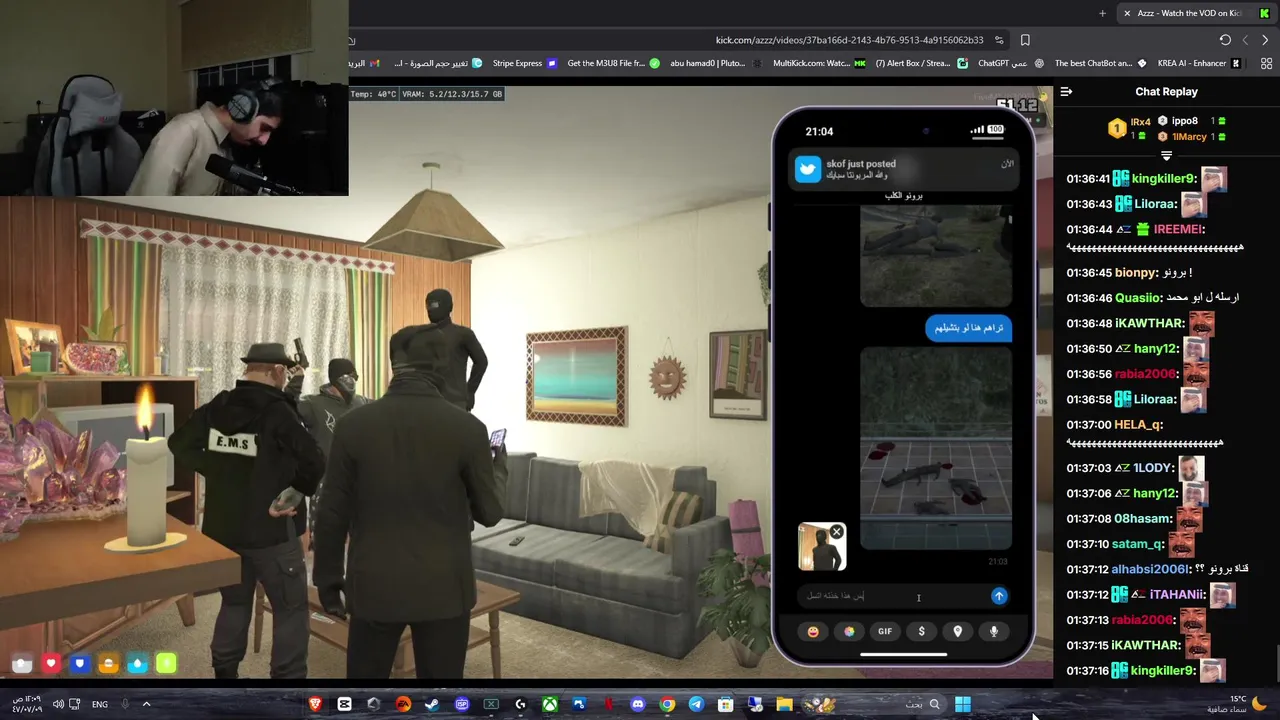Click username HELA_q in chat

tap(1138, 425)
